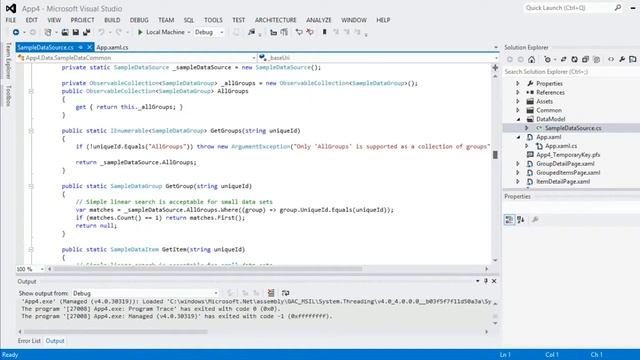
Task: Click the Quick Launch search box
Action: tap(572, 8)
